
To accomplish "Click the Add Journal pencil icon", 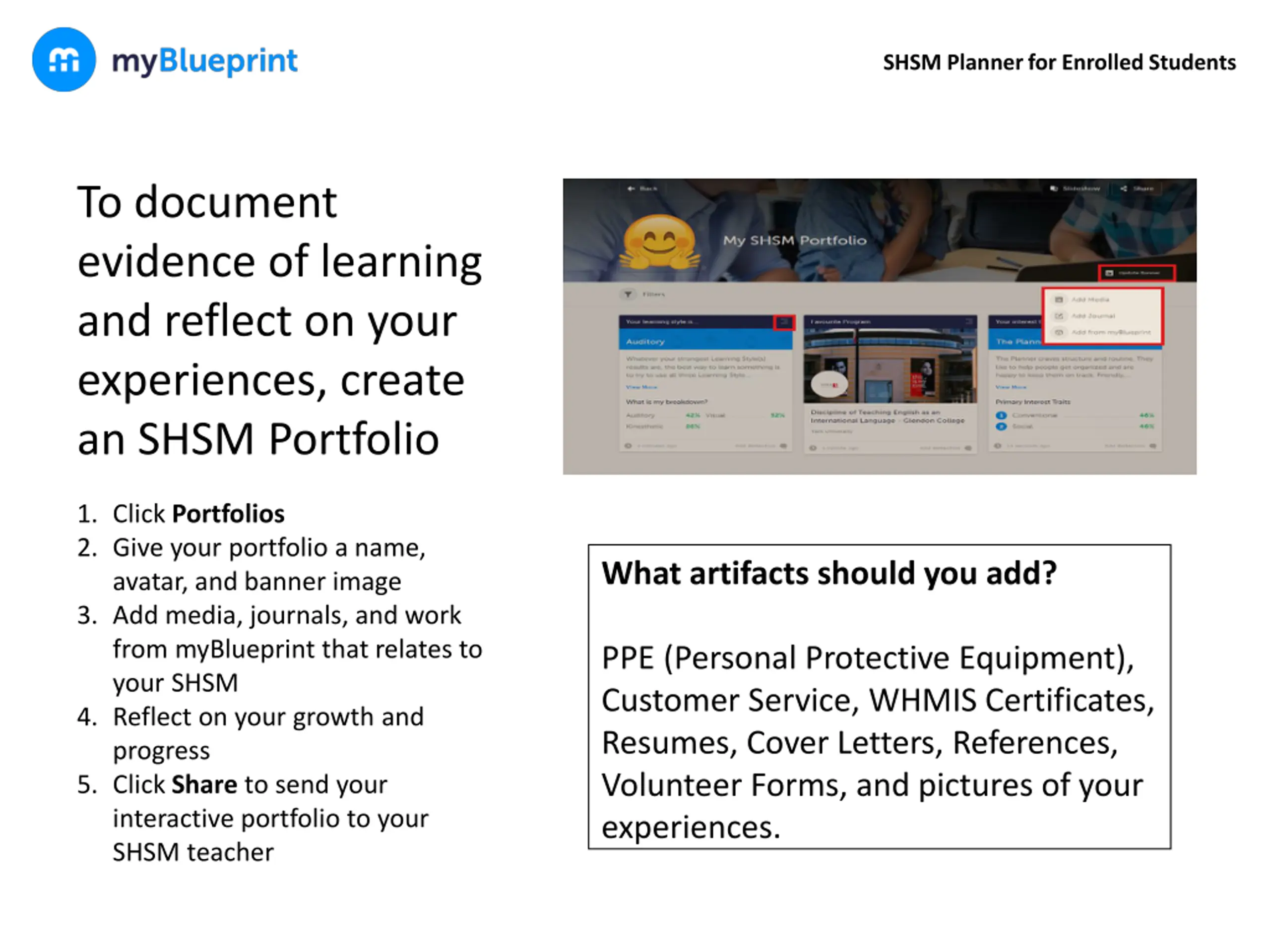I will coord(1059,316).
